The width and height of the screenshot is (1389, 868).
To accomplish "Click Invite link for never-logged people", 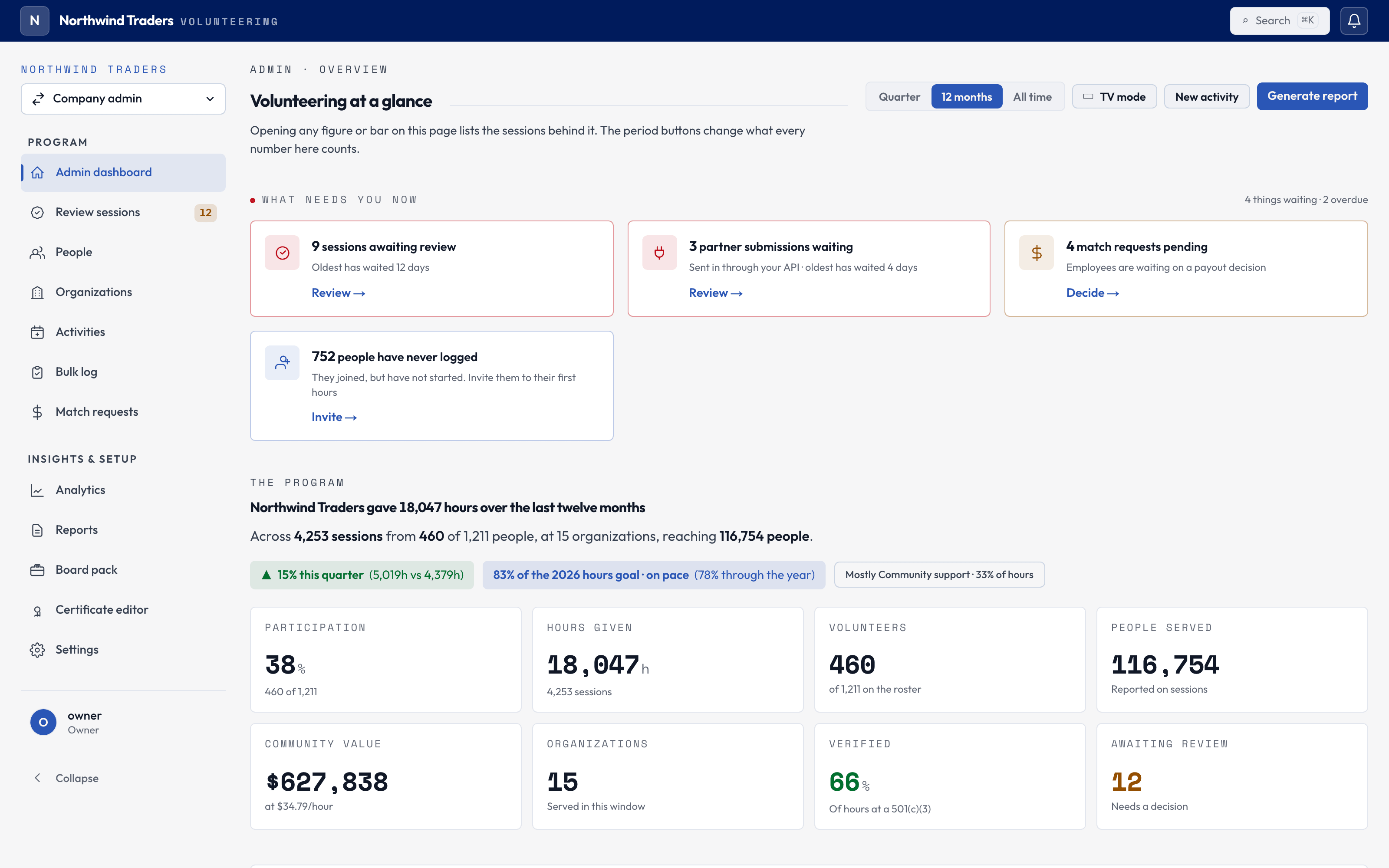I will 334,417.
